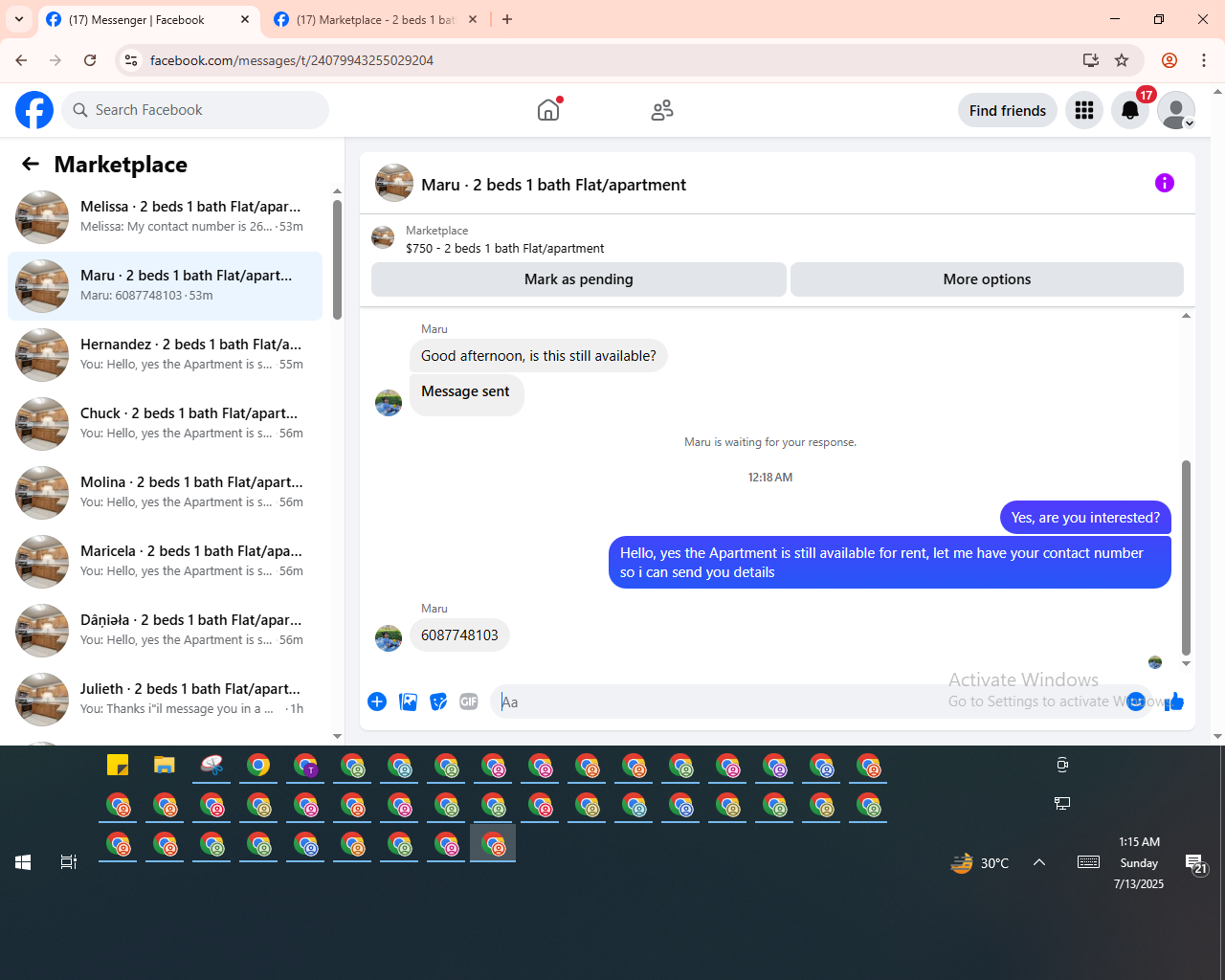Open the notifications bell icon
1225x980 pixels.
pos(1130,110)
